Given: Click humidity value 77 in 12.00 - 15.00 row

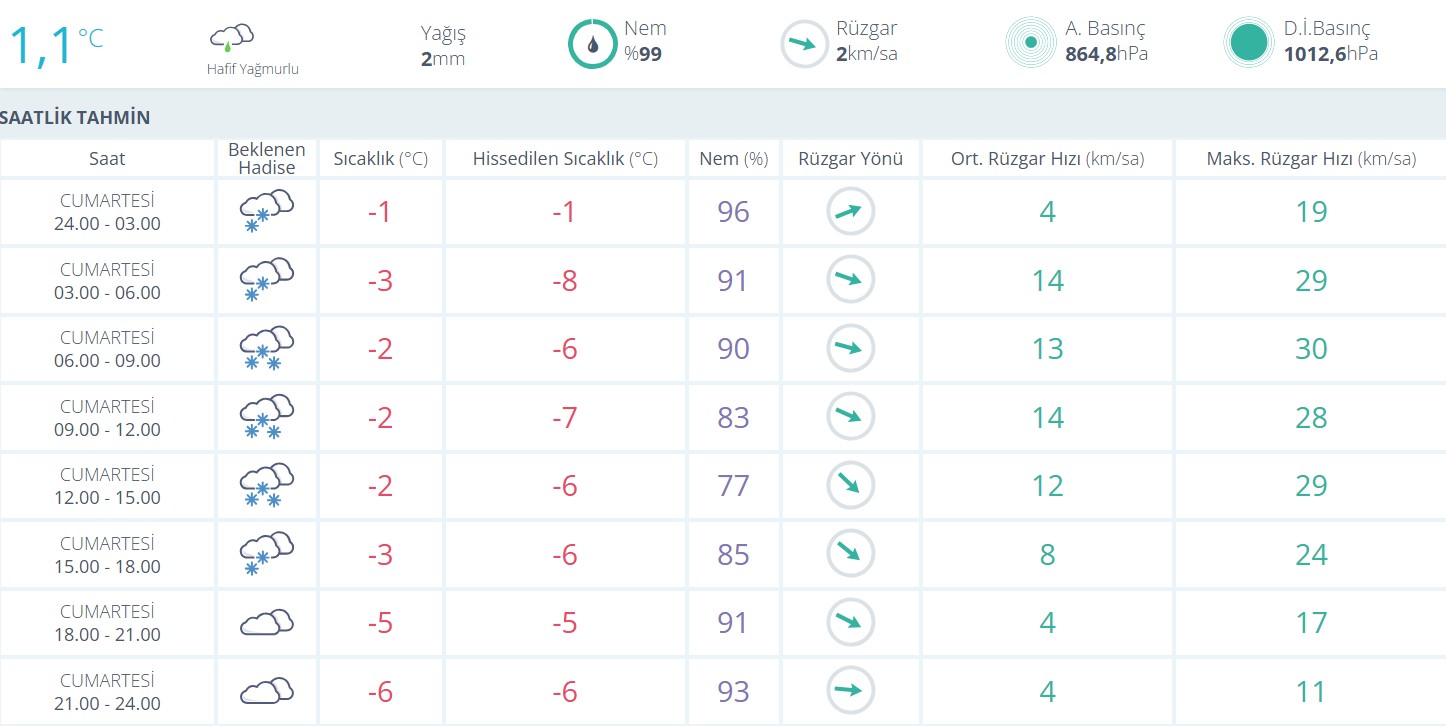Looking at the screenshot, I should [x=733, y=486].
